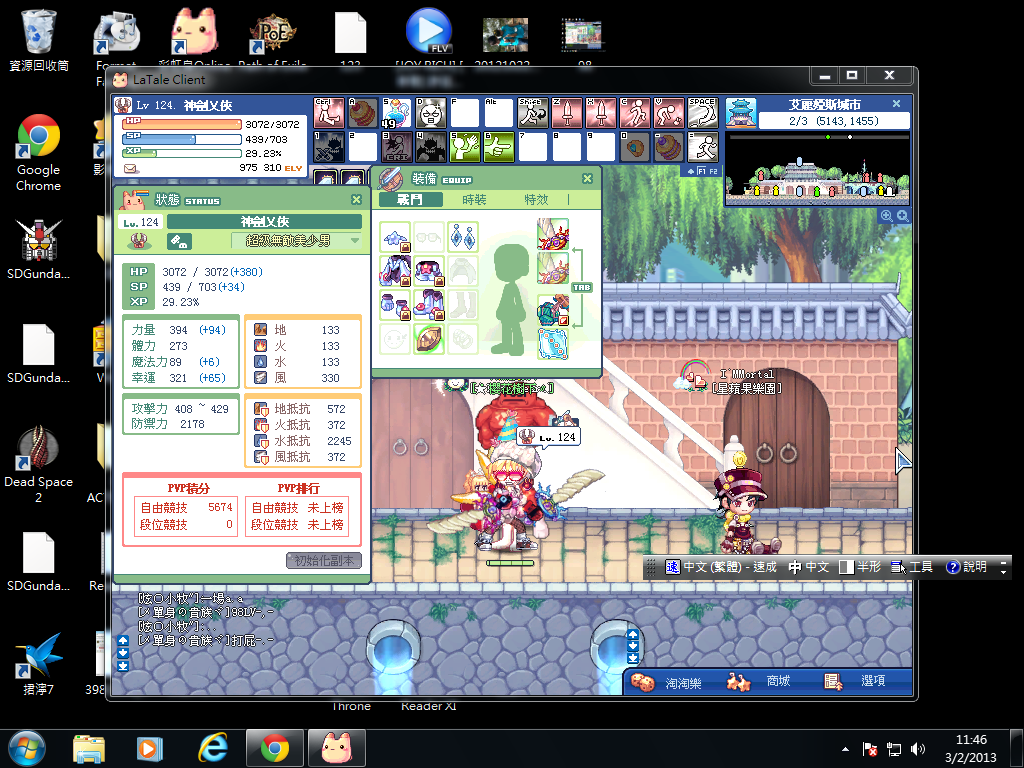Open the title dropdown 超級無敵美少男
Viewport: 1024px width, 768px height.
click(296, 241)
